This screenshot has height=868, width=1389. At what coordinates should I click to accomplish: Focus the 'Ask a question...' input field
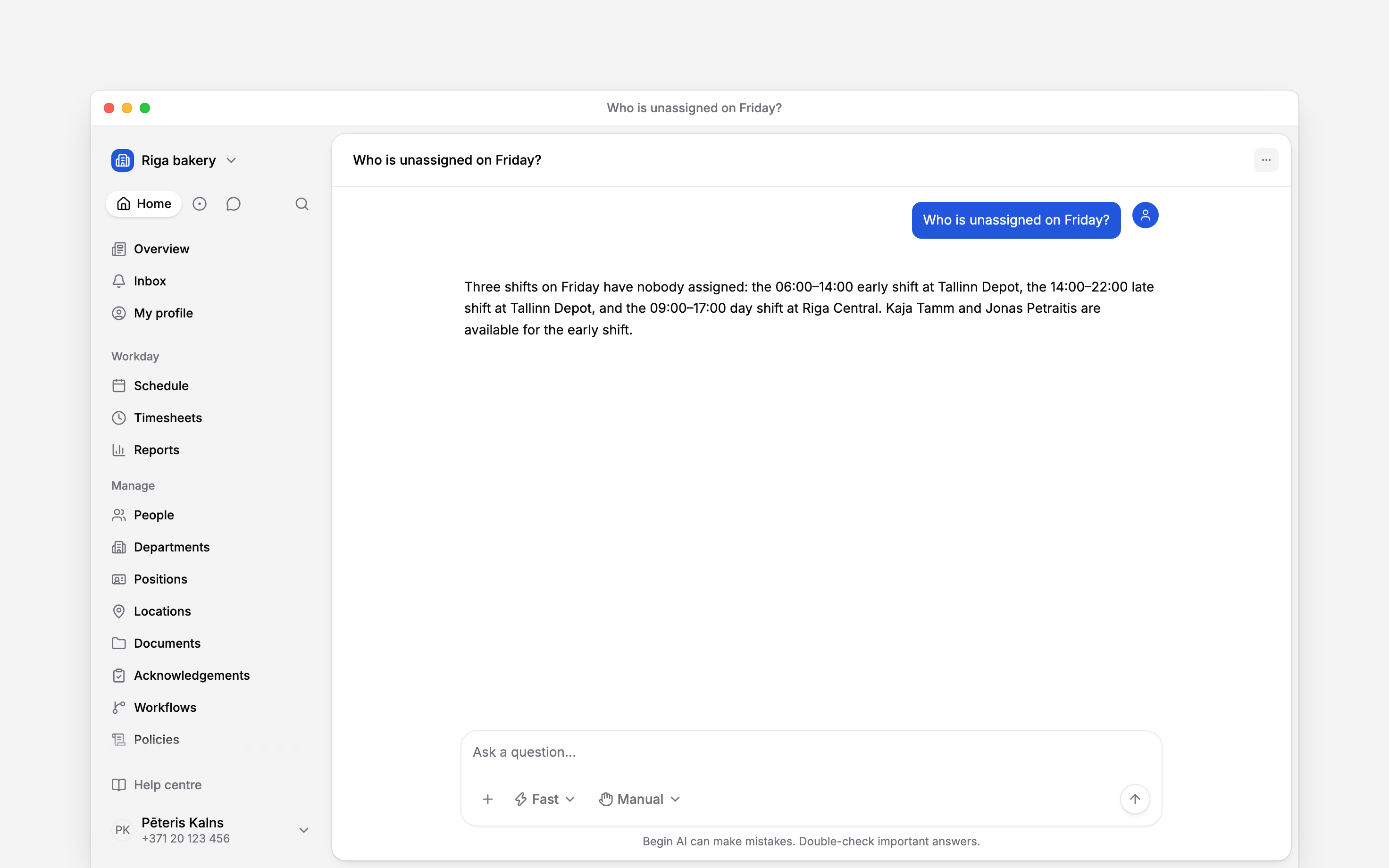pos(811,752)
